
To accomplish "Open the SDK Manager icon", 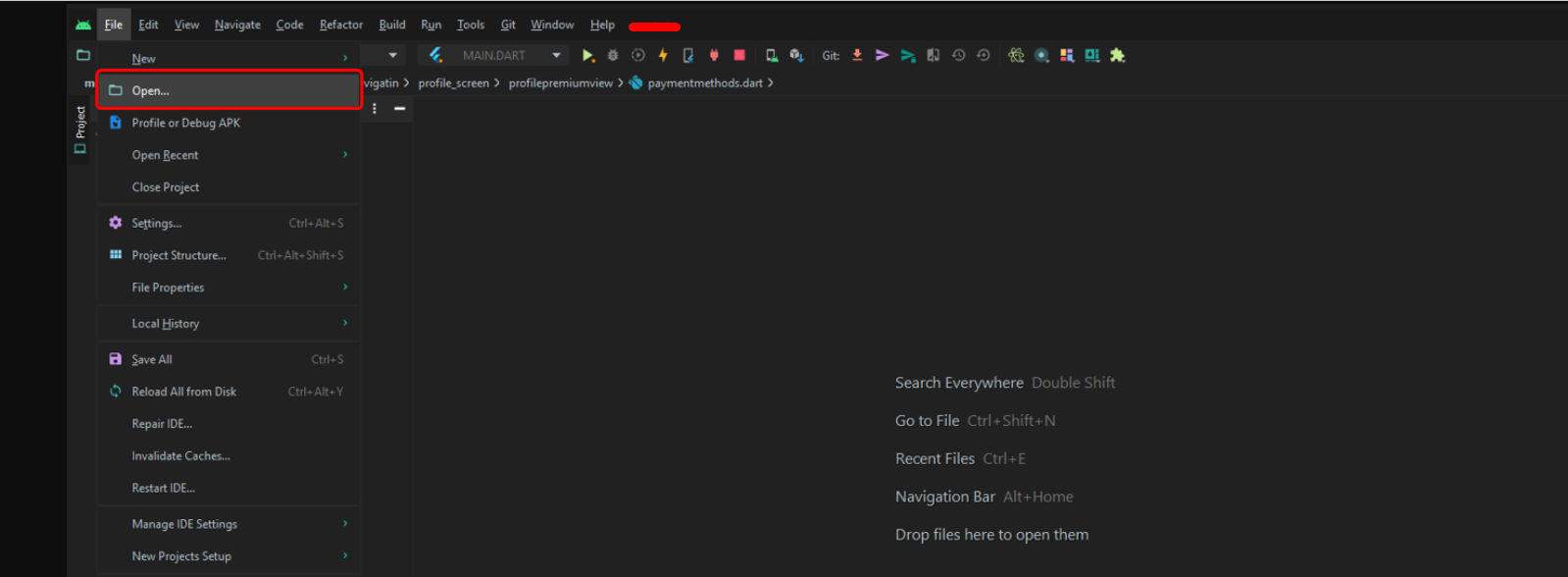I will [796, 56].
